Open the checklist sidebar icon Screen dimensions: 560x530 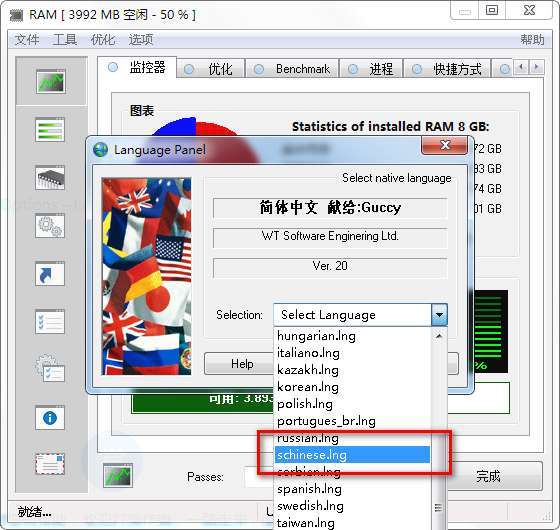point(50,322)
